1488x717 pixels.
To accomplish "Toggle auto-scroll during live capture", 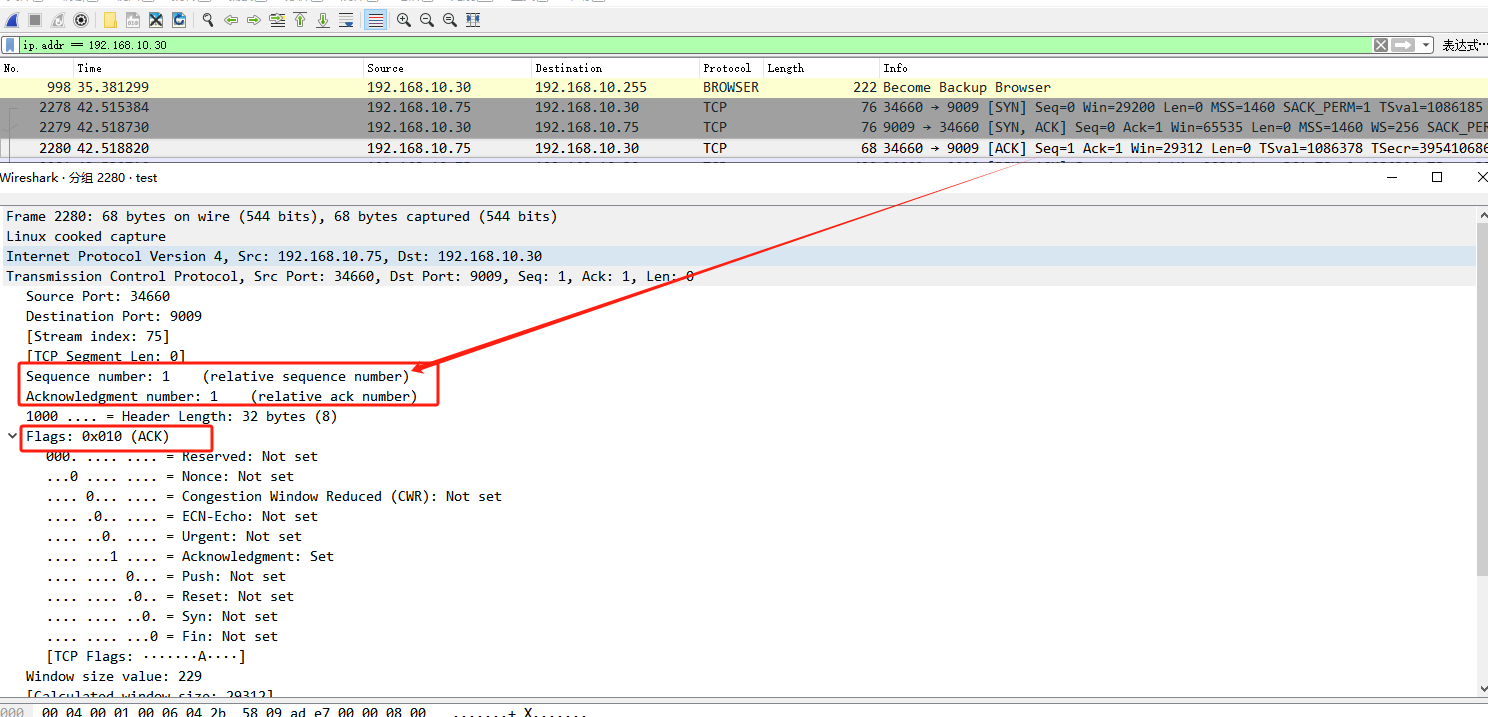I will click(x=346, y=20).
